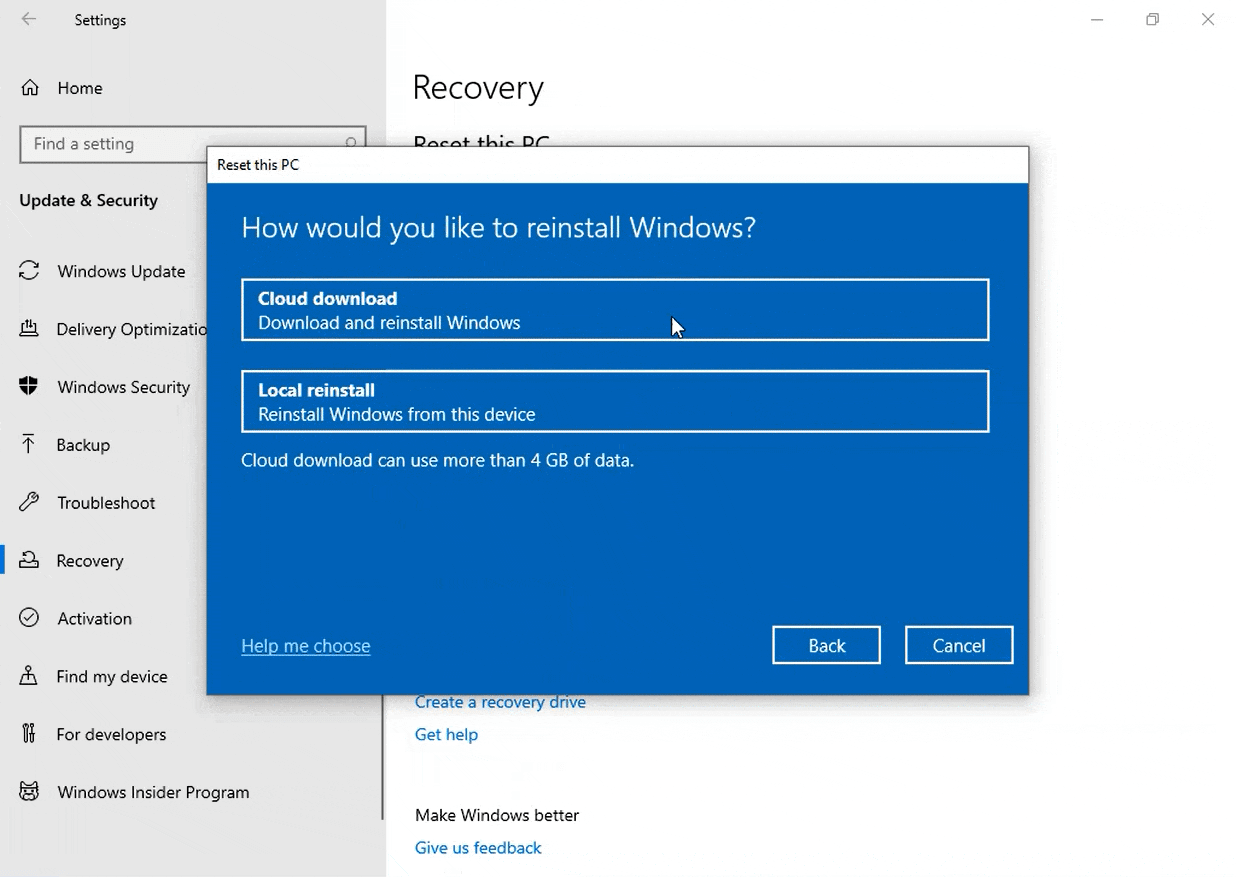
Task: Open the For developers page
Action: point(110,734)
